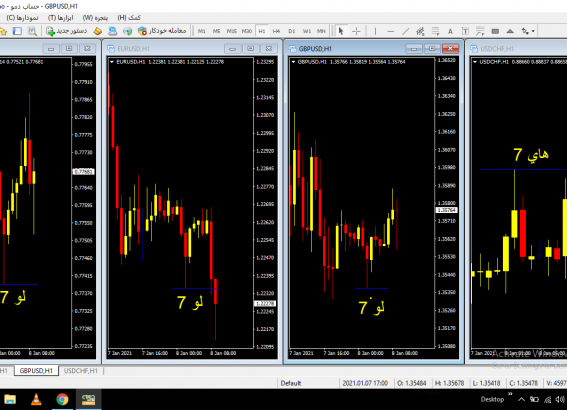Image resolution: width=567 pixels, height=410 pixels.
Task: Expand the triangle beside GBPUSD,H1 chart header
Action: point(294,62)
